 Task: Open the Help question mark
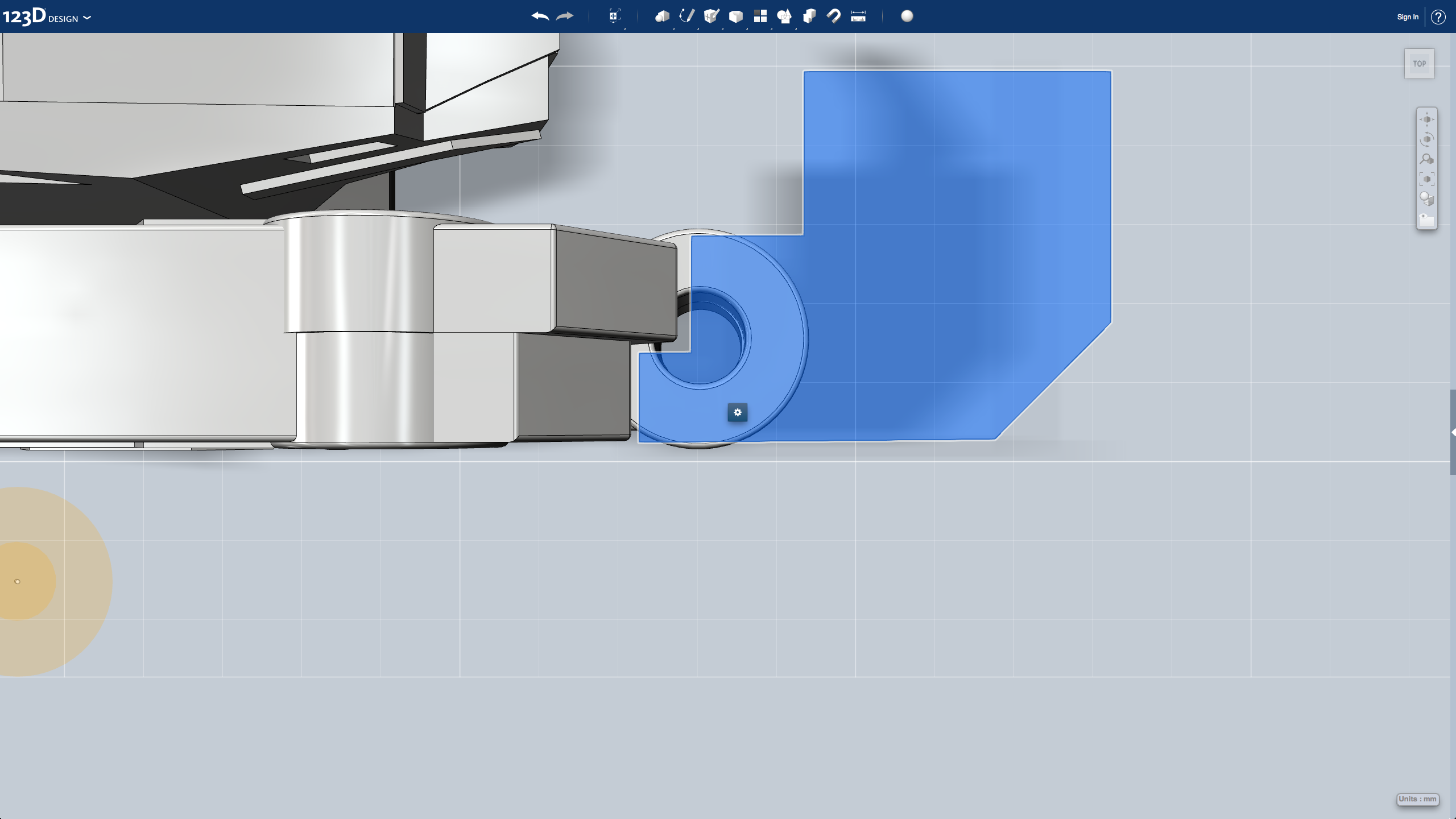(x=1440, y=16)
